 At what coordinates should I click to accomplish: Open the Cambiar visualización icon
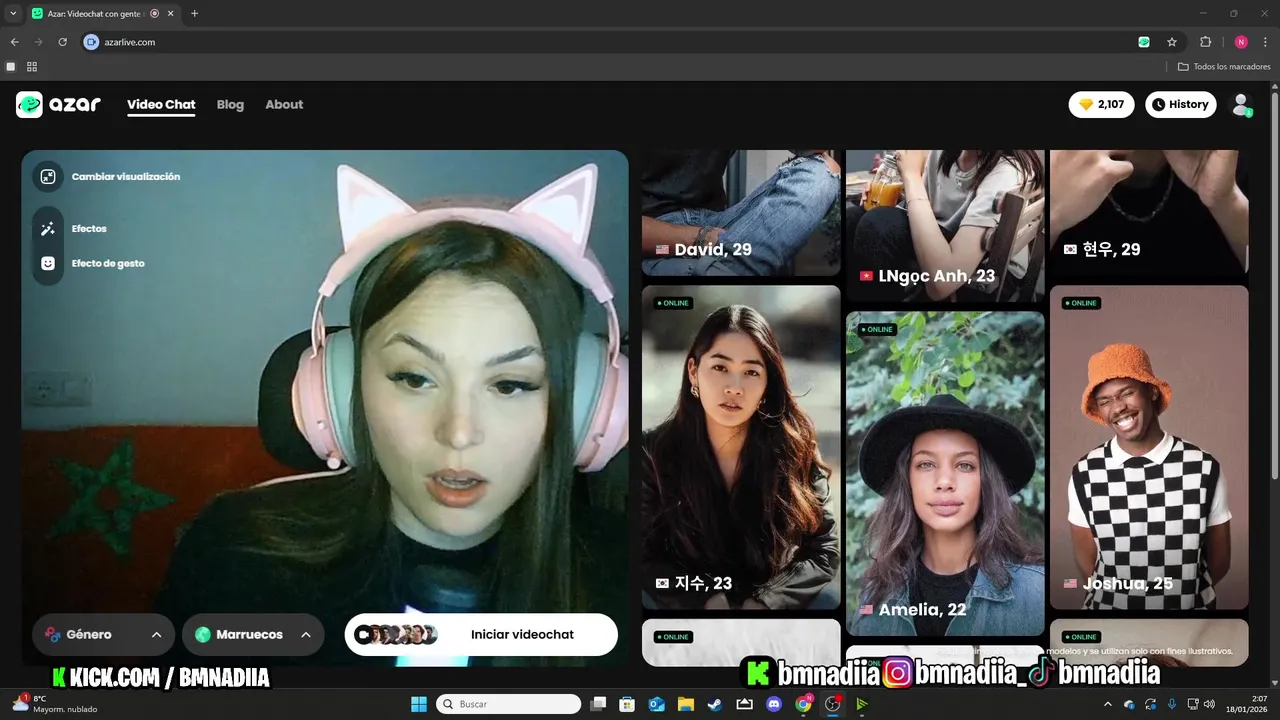point(47,177)
